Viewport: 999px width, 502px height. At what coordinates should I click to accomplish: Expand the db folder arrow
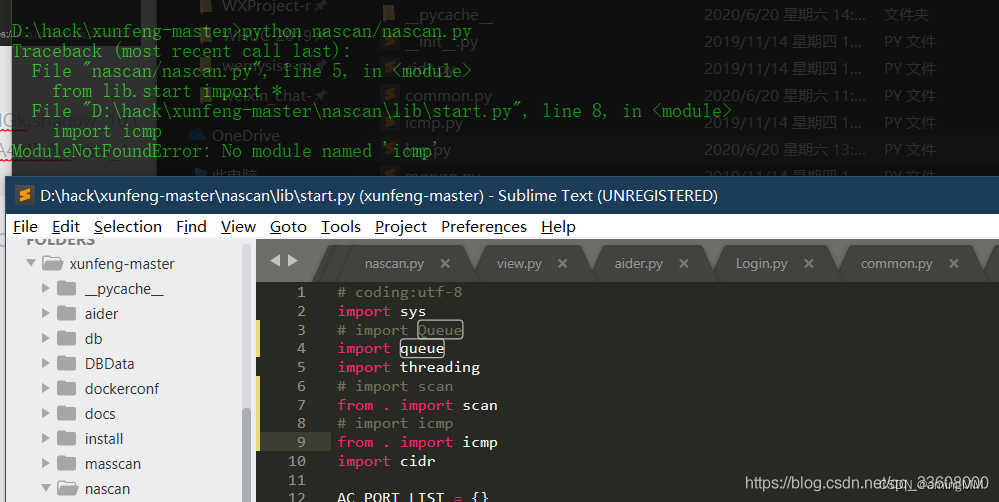(x=45, y=338)
